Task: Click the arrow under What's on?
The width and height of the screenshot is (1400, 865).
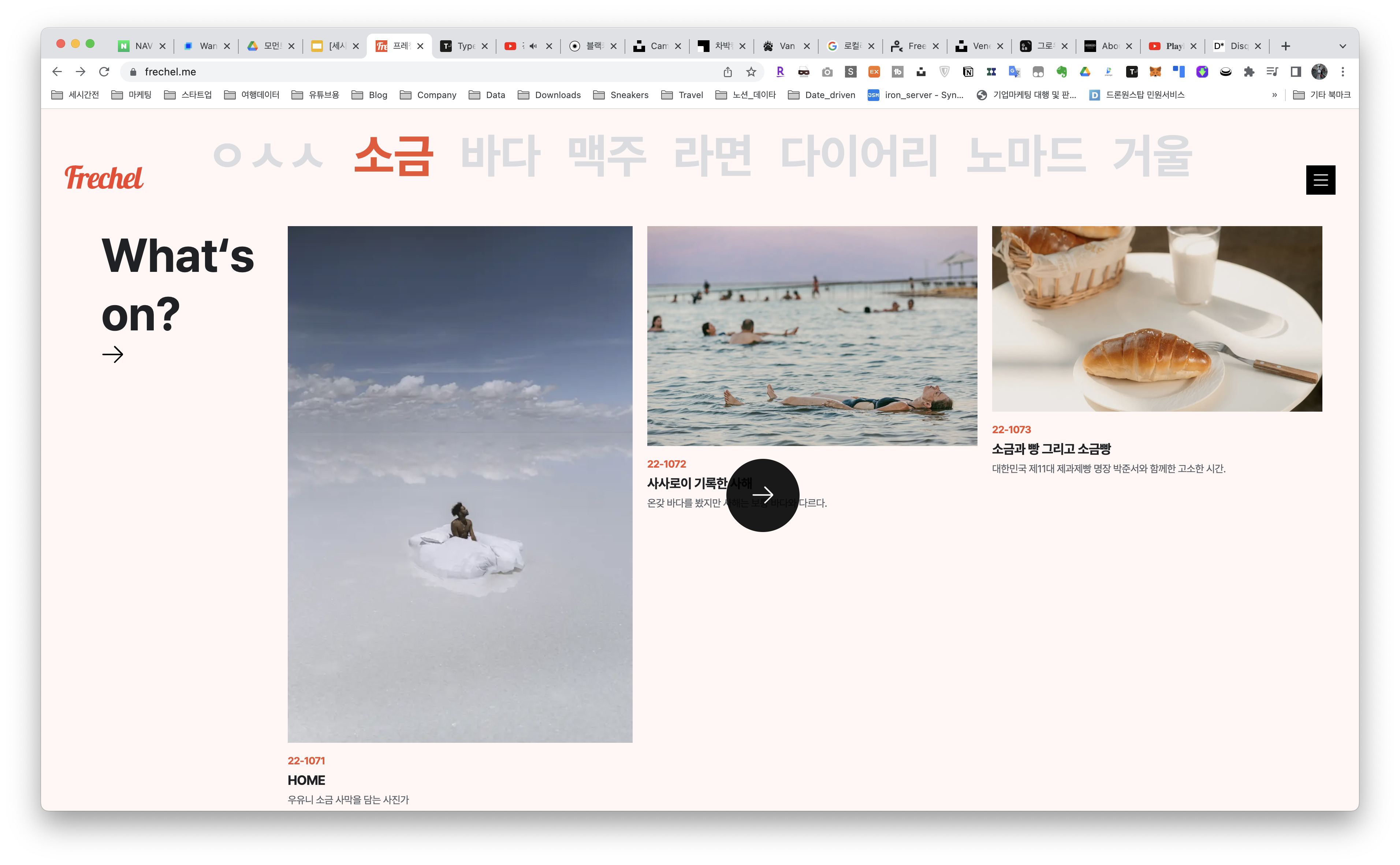Action: point(113,355)
